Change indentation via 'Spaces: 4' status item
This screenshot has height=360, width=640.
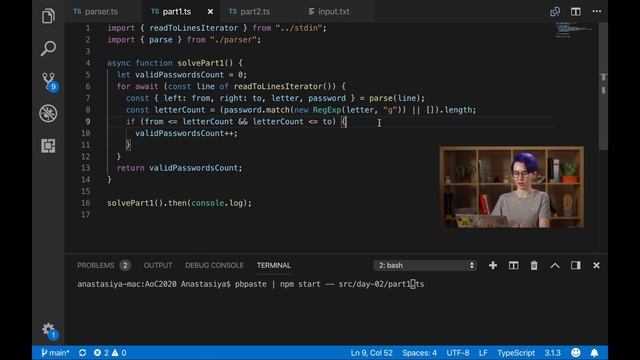pyautogui.click(x=419, y=353)
